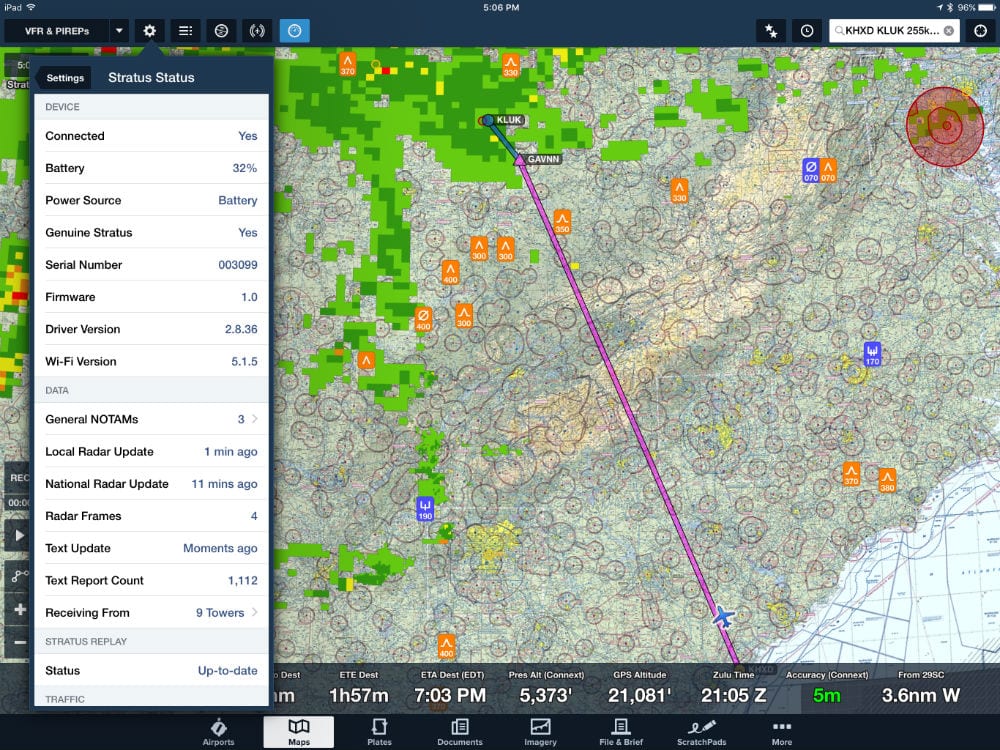
Task: Tap the Stratus Replay Status row
Action: click(151, 670)
